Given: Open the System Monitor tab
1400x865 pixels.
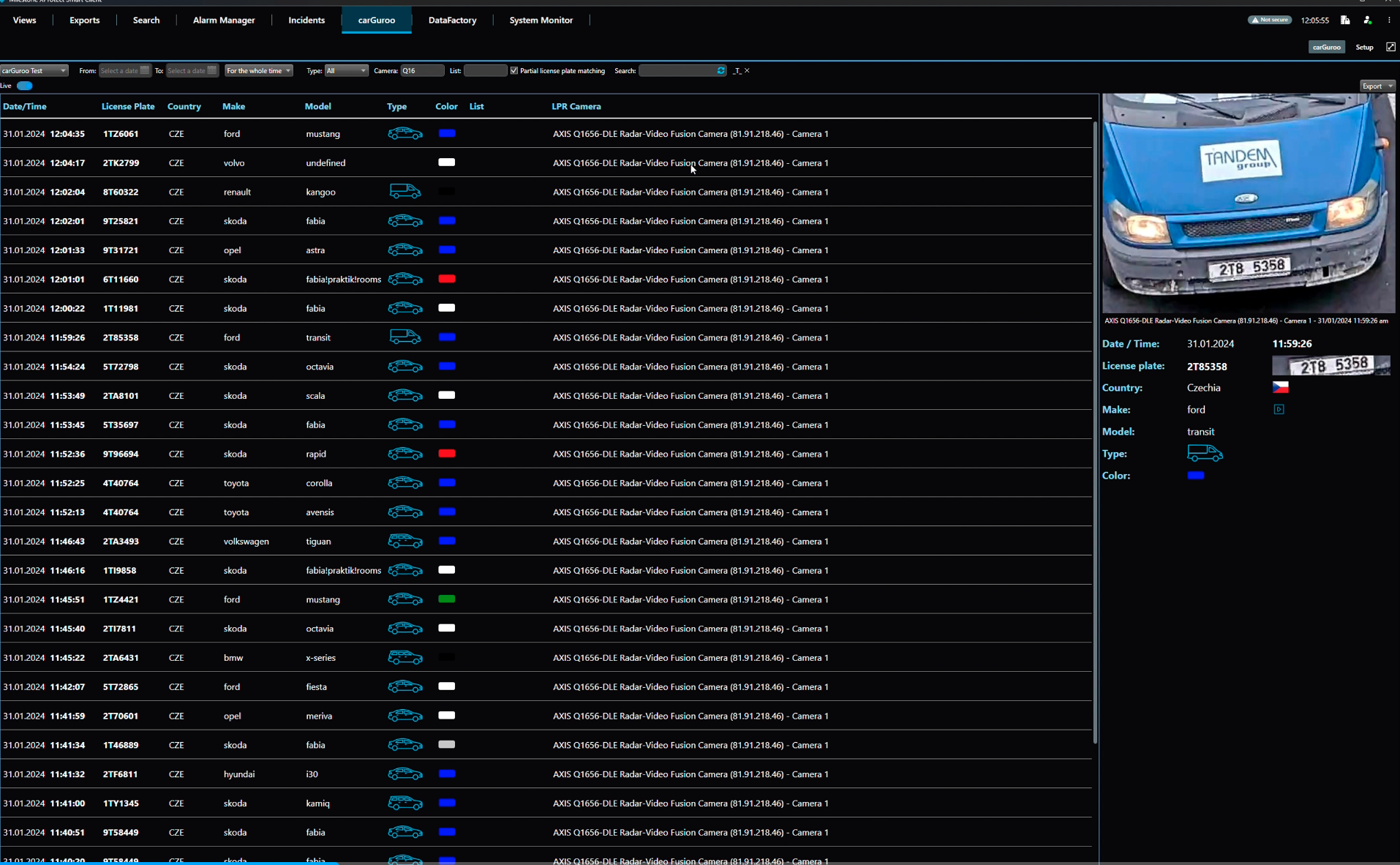Looking at the screenshot, I should pos(541,20).
